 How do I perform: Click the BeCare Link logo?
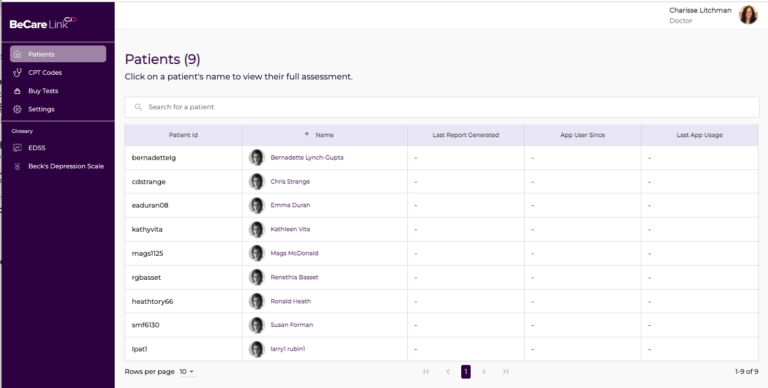(x=43, y=23)
